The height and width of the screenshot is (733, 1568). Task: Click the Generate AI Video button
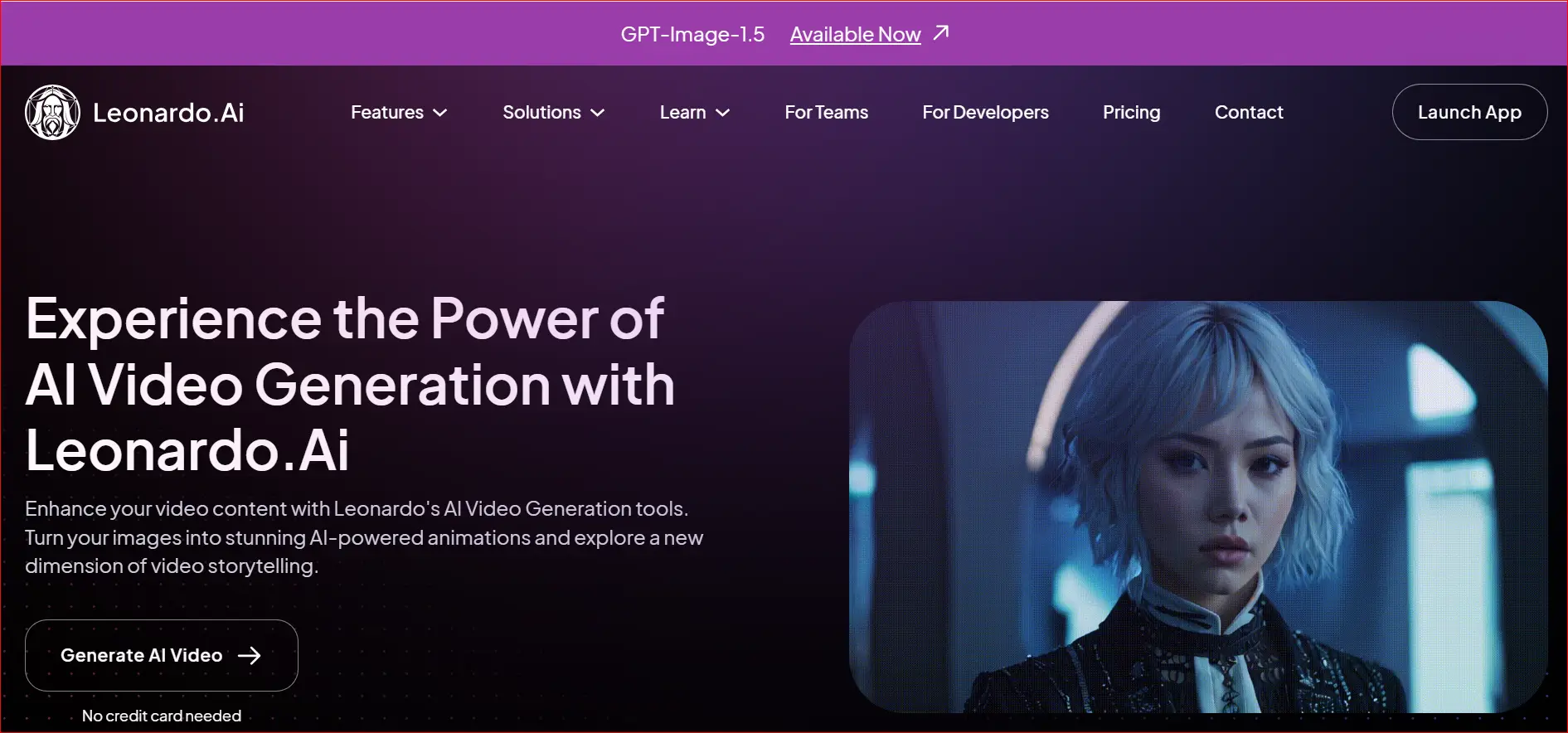tap(162, 655)
